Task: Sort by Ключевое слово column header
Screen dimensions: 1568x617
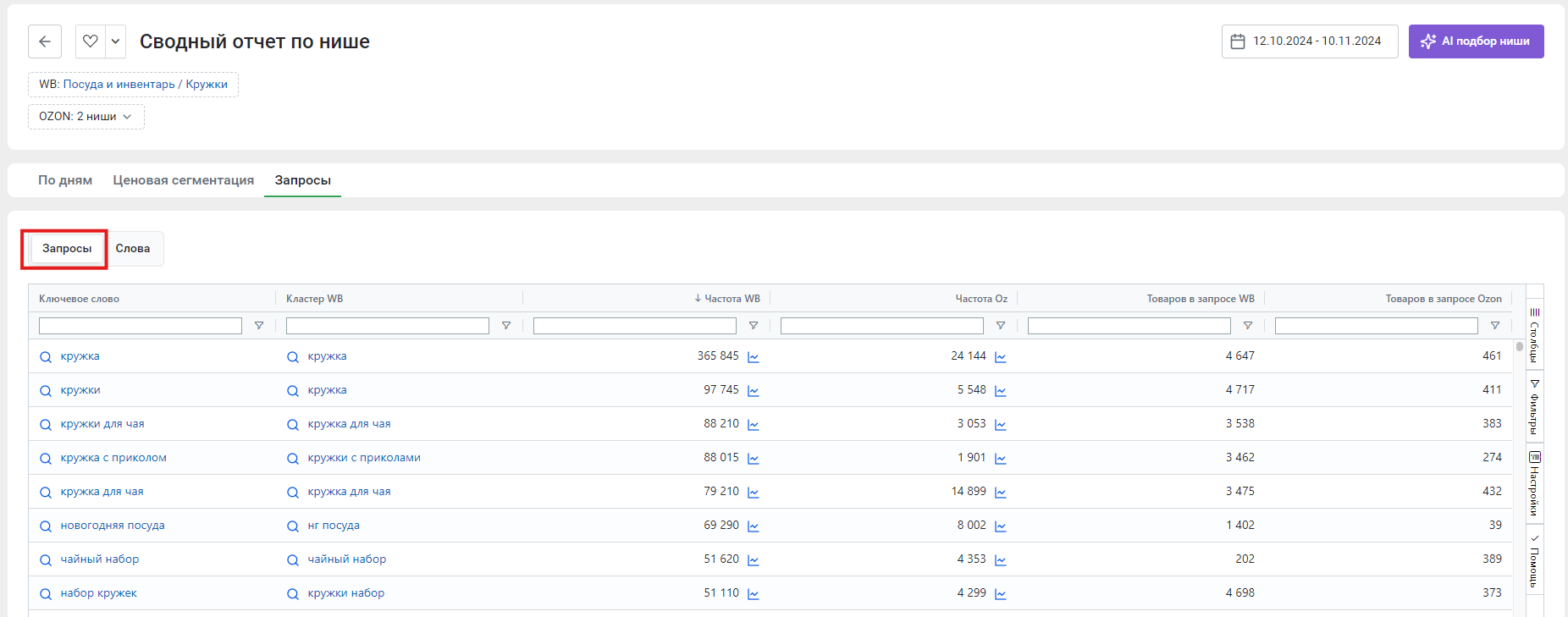Action: tap(79, 299)
